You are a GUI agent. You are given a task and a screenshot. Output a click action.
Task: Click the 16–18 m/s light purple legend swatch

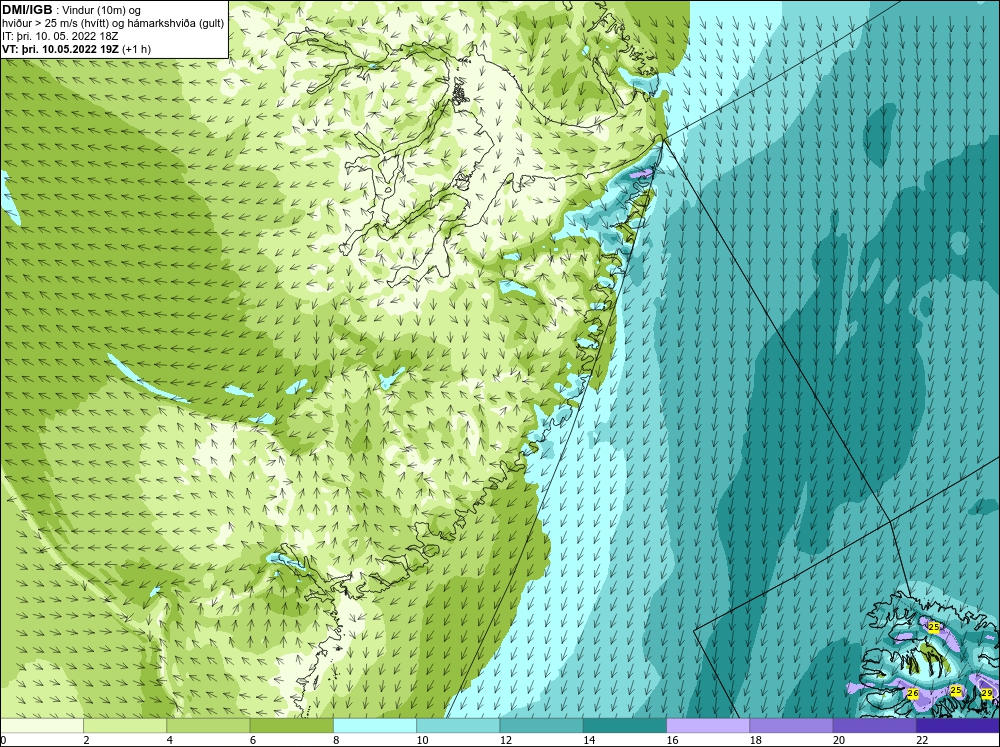[x=708, y=725]
